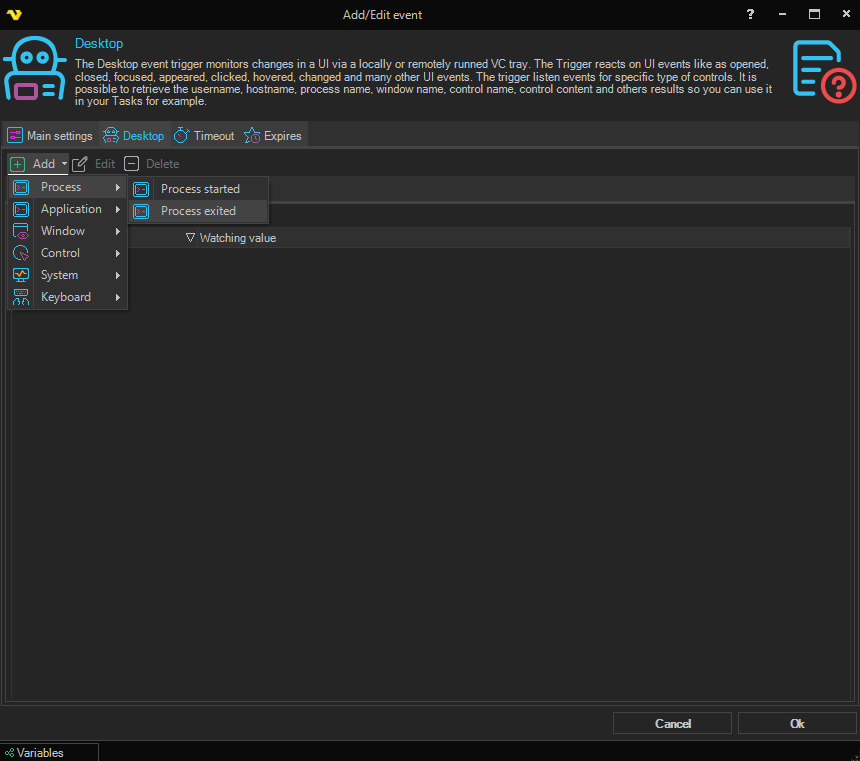Click the Control cursor icon in menu
Image resolution: width=860 pixels, height=761 pixels.
21,253
